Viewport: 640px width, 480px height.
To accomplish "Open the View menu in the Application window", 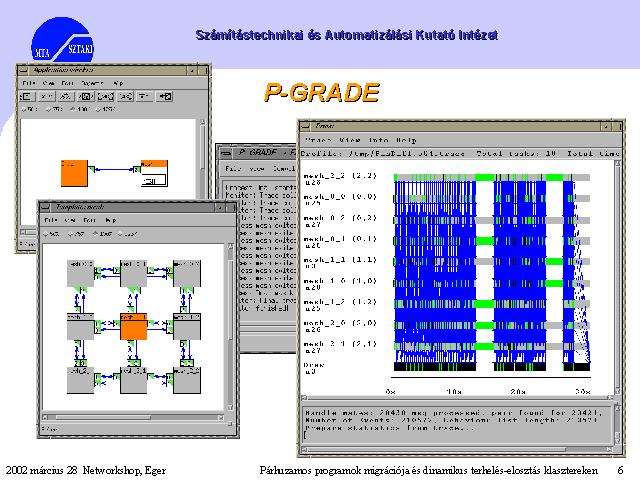I will click(48, 83).
